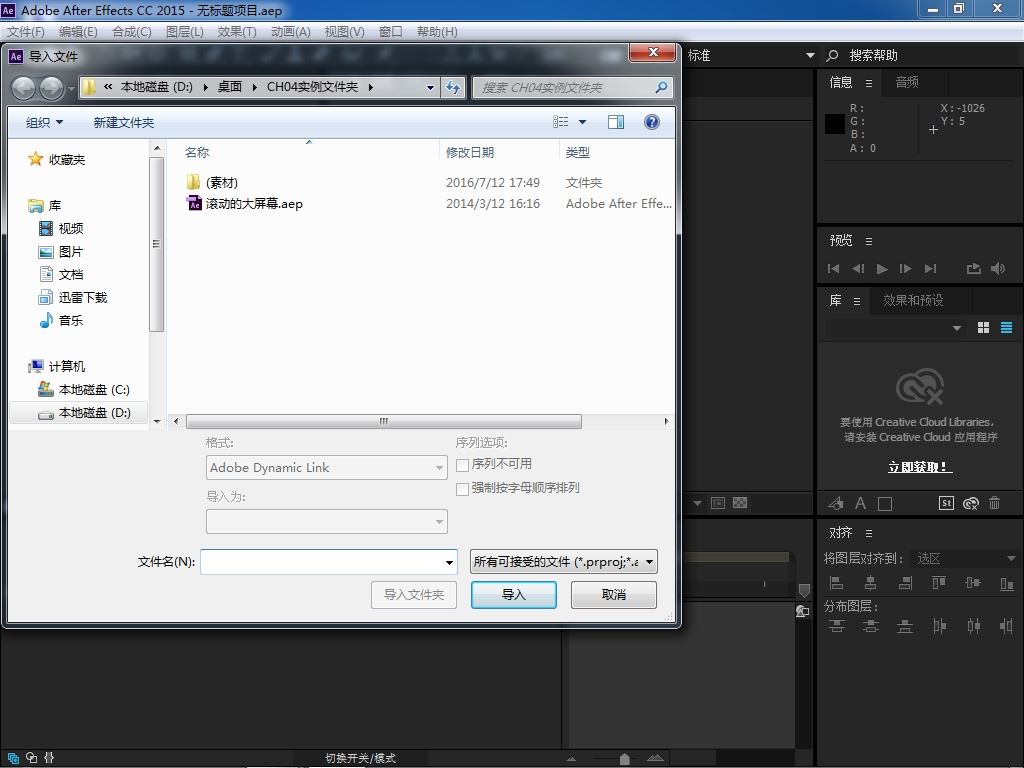
Task: Align layers to right edge
Action: (x=905, y=583)
